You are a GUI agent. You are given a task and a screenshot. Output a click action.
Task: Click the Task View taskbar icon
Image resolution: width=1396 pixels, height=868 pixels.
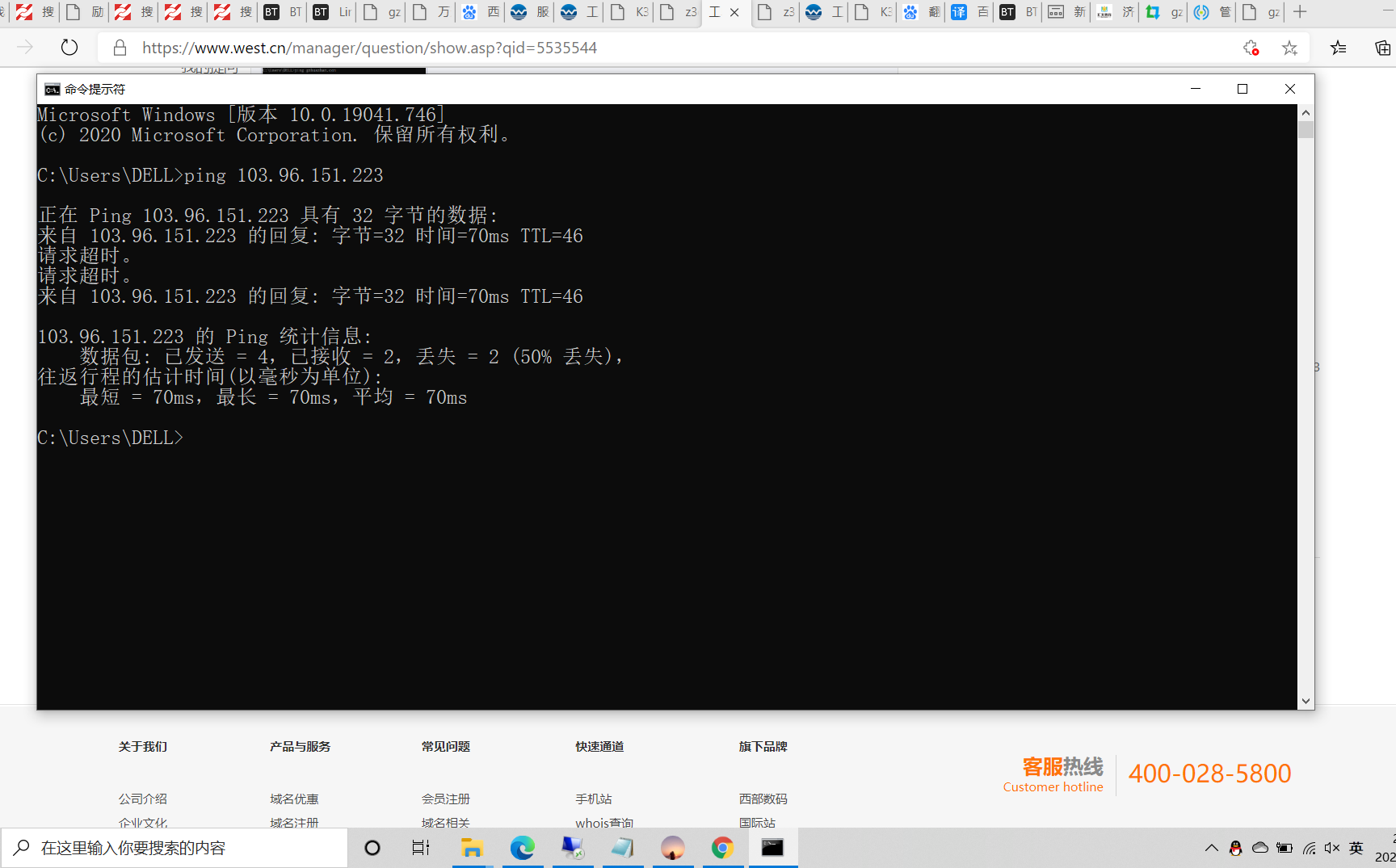421,848
